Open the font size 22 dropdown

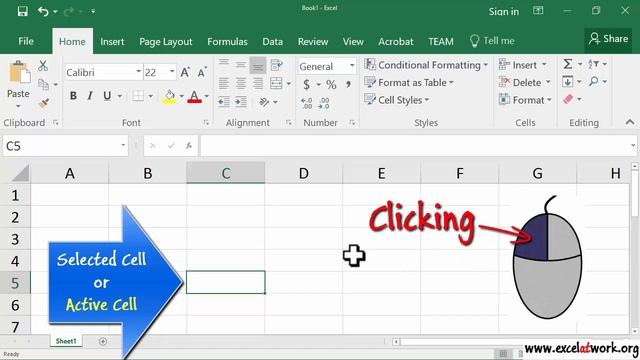point(172,72)
